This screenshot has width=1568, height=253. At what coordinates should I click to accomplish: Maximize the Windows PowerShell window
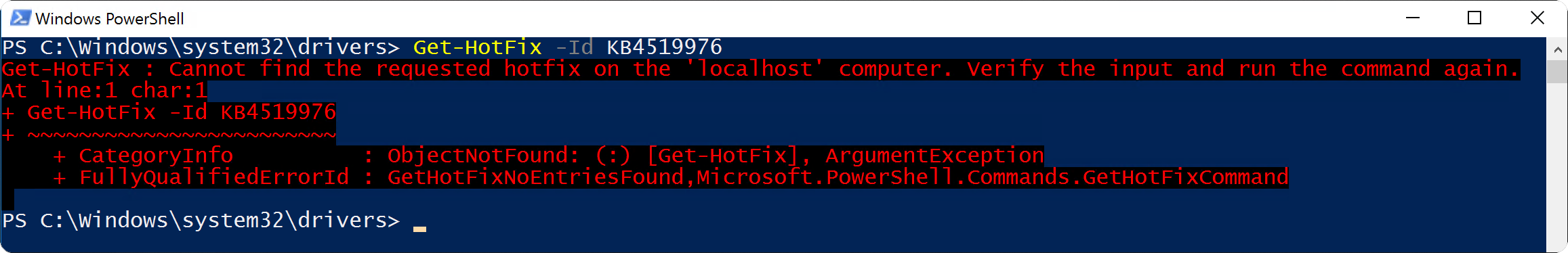(x=1474, y=18)
